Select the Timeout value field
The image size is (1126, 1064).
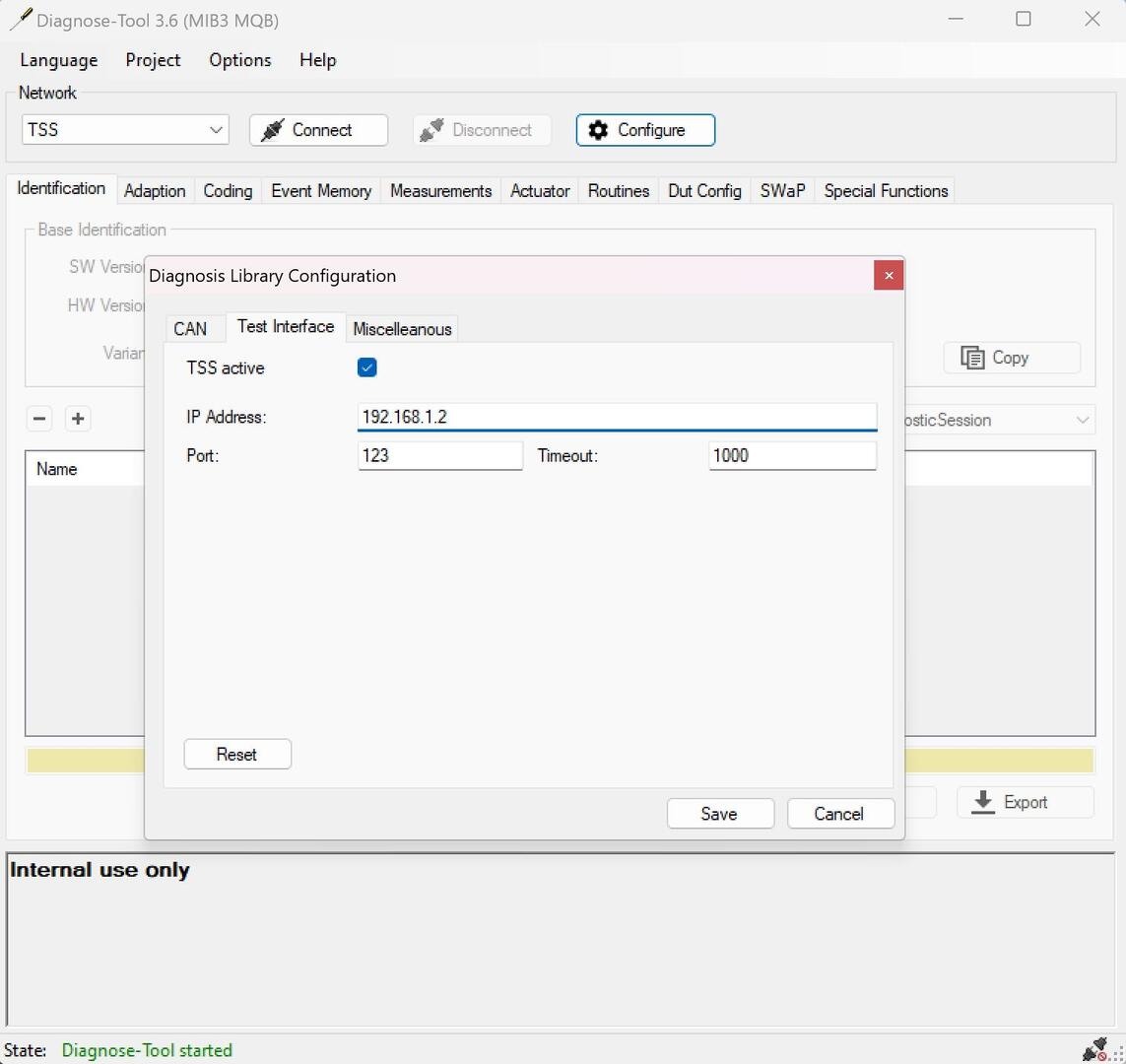point(791,455)
